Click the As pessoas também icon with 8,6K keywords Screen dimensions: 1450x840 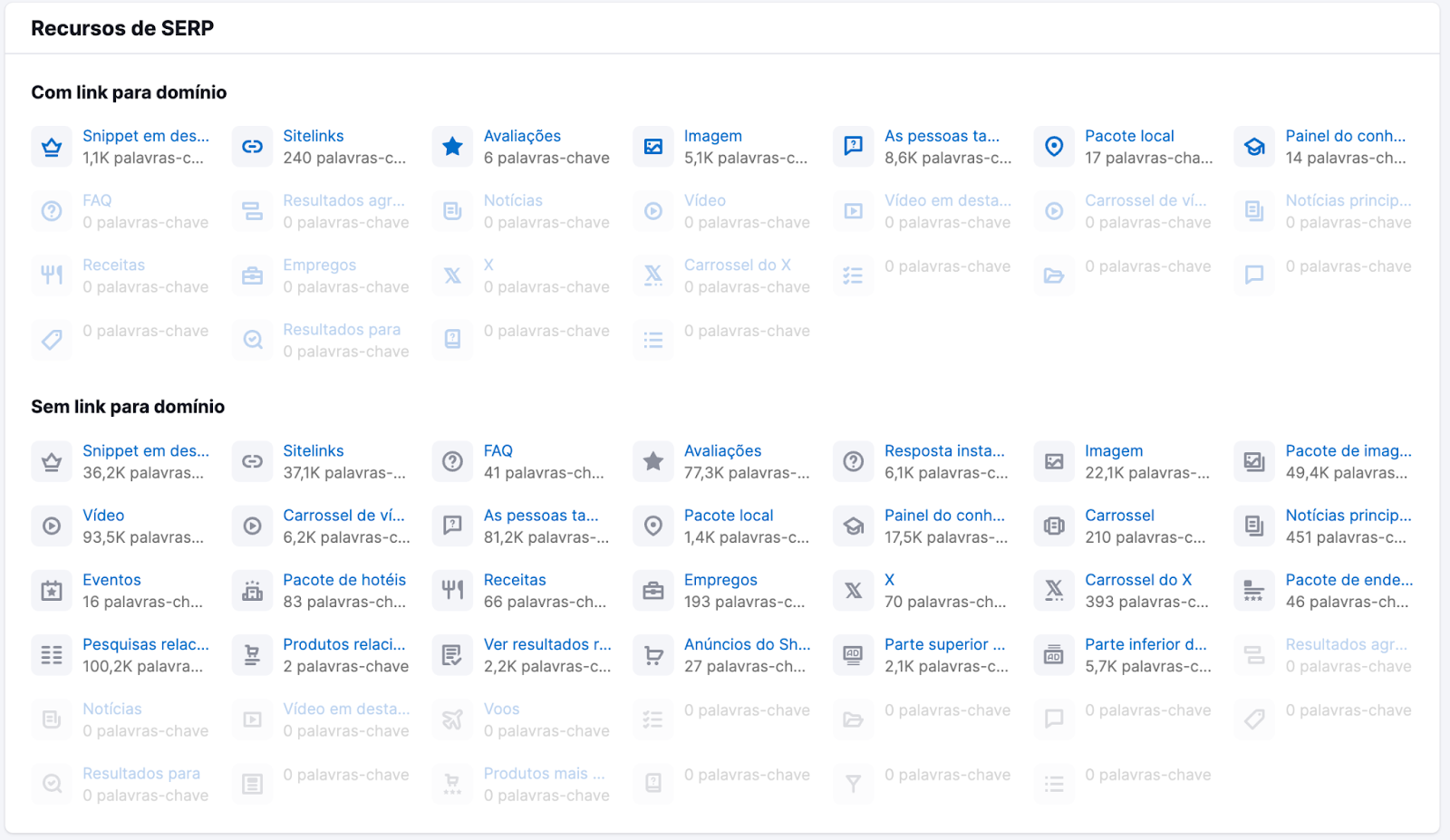(854, 147)
